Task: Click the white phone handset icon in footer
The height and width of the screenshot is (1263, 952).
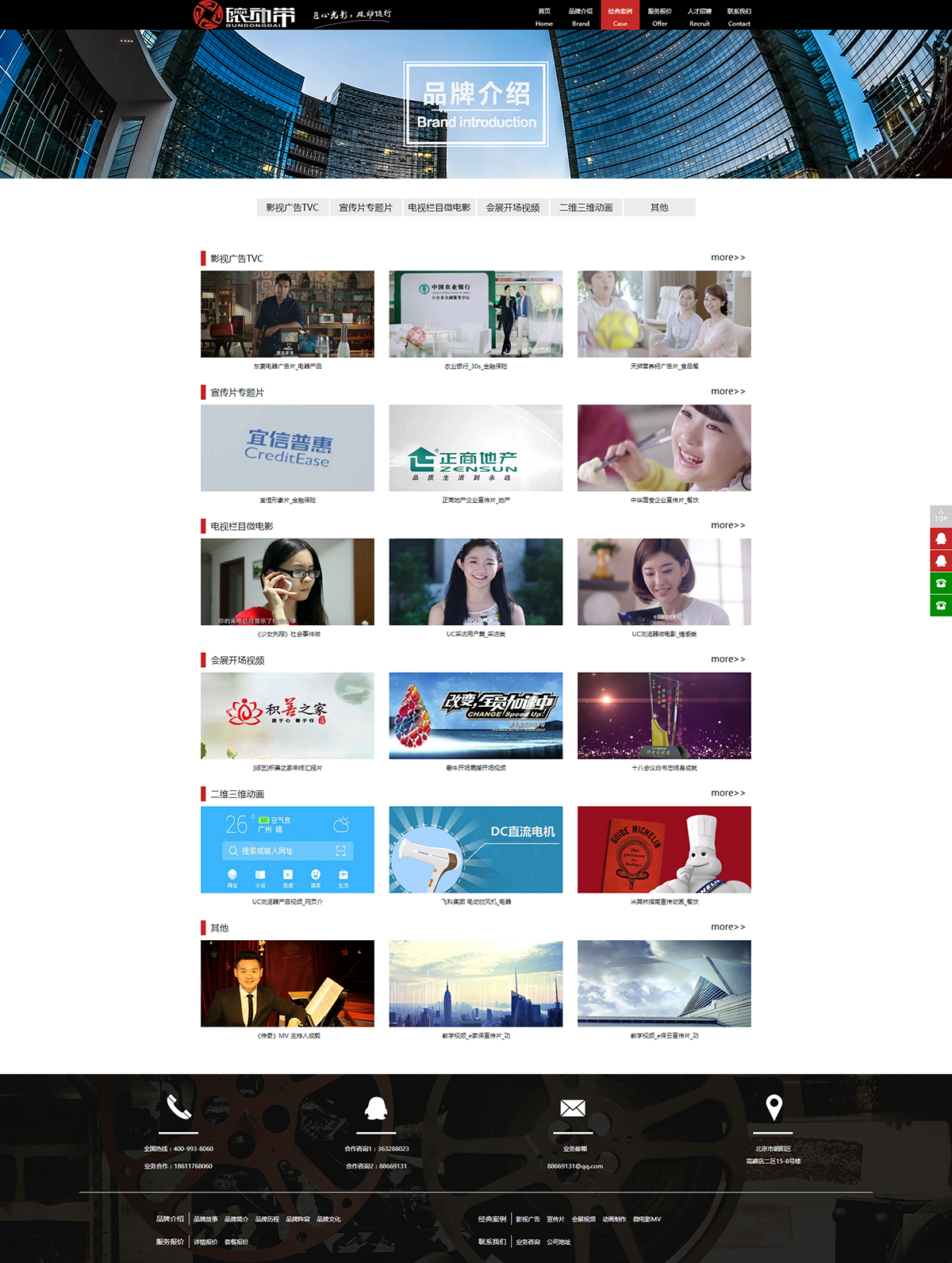Action: click(x=178, y=1107)
